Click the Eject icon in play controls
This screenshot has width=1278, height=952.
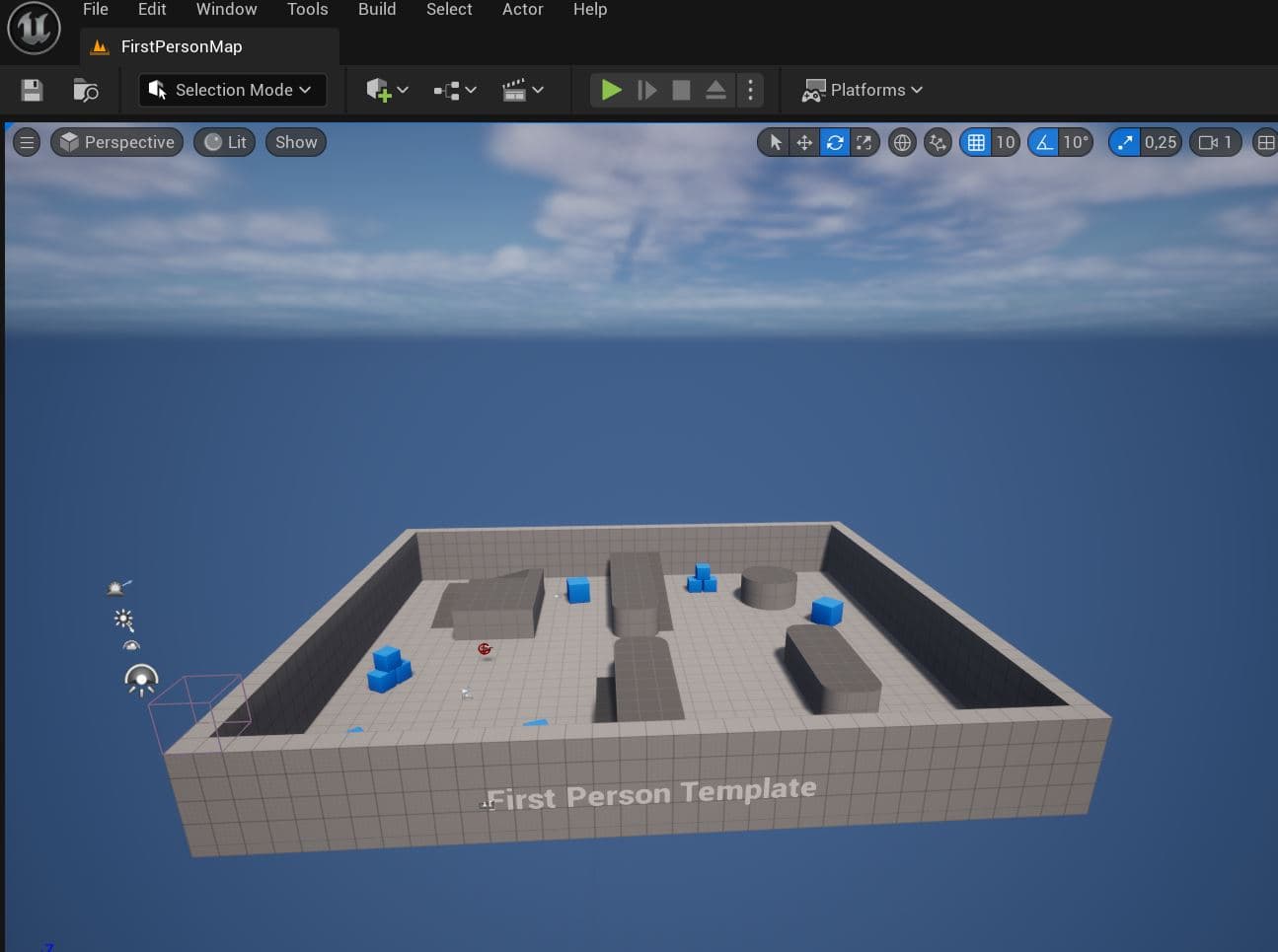(x=715, y=90)
